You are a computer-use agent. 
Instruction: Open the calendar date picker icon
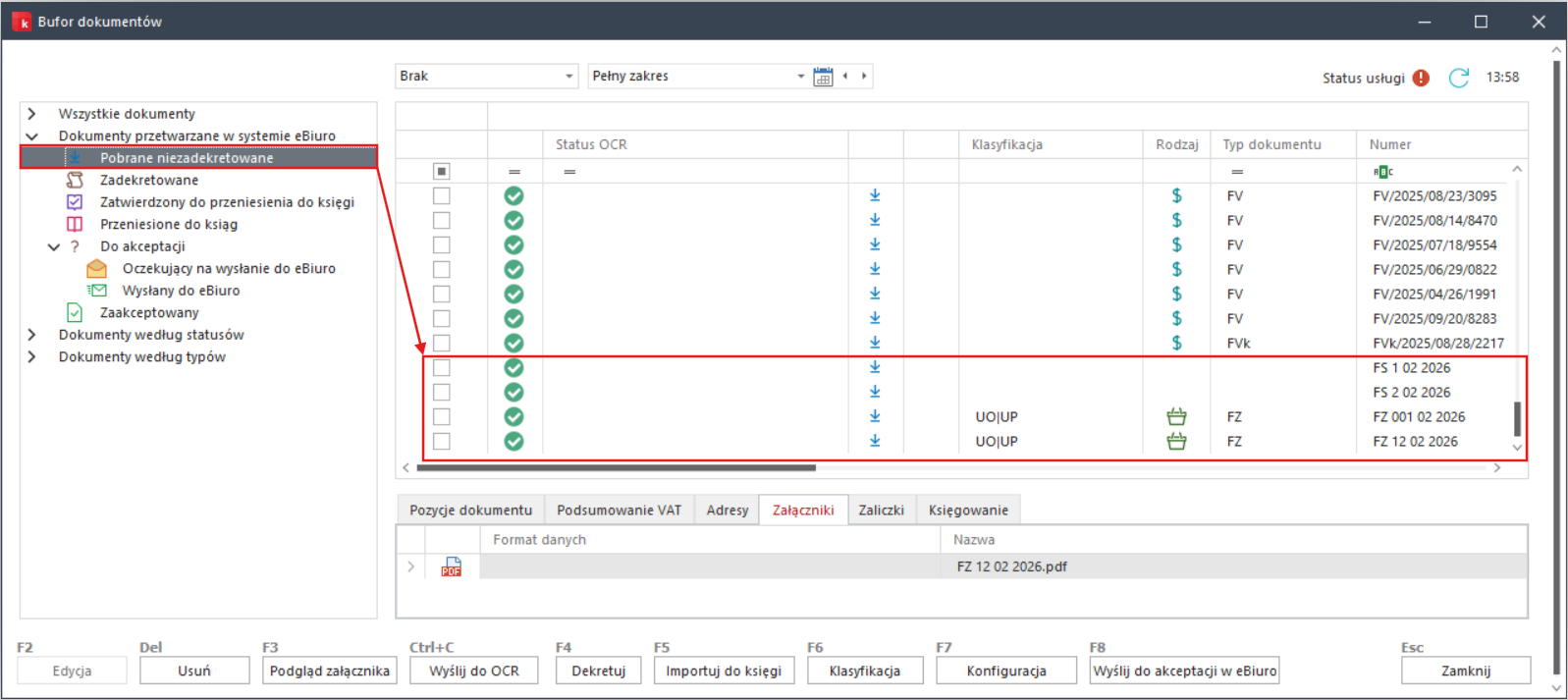[823, 77]
